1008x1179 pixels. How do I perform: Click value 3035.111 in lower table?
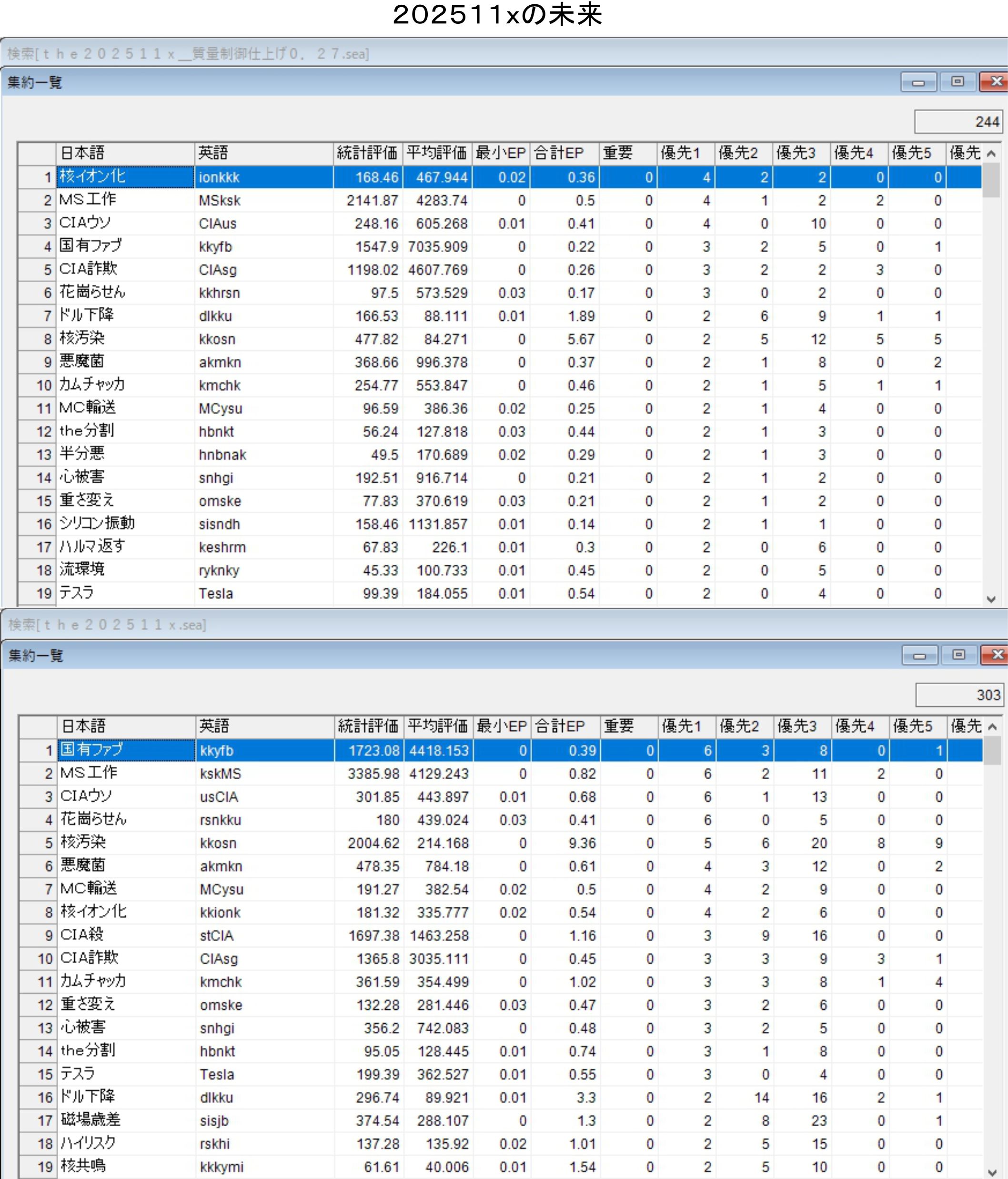point(439,959)
